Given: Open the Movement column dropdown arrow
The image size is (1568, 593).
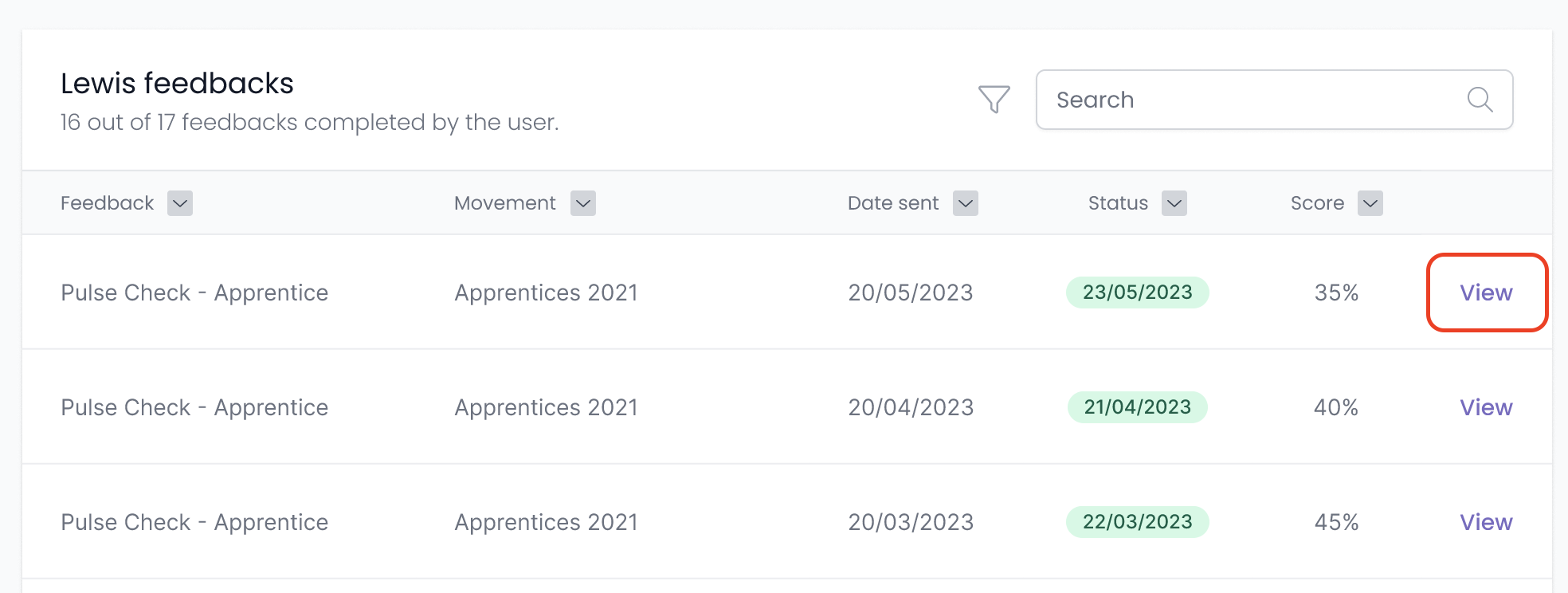Looking at the screenshot, I should pos(583,203).
